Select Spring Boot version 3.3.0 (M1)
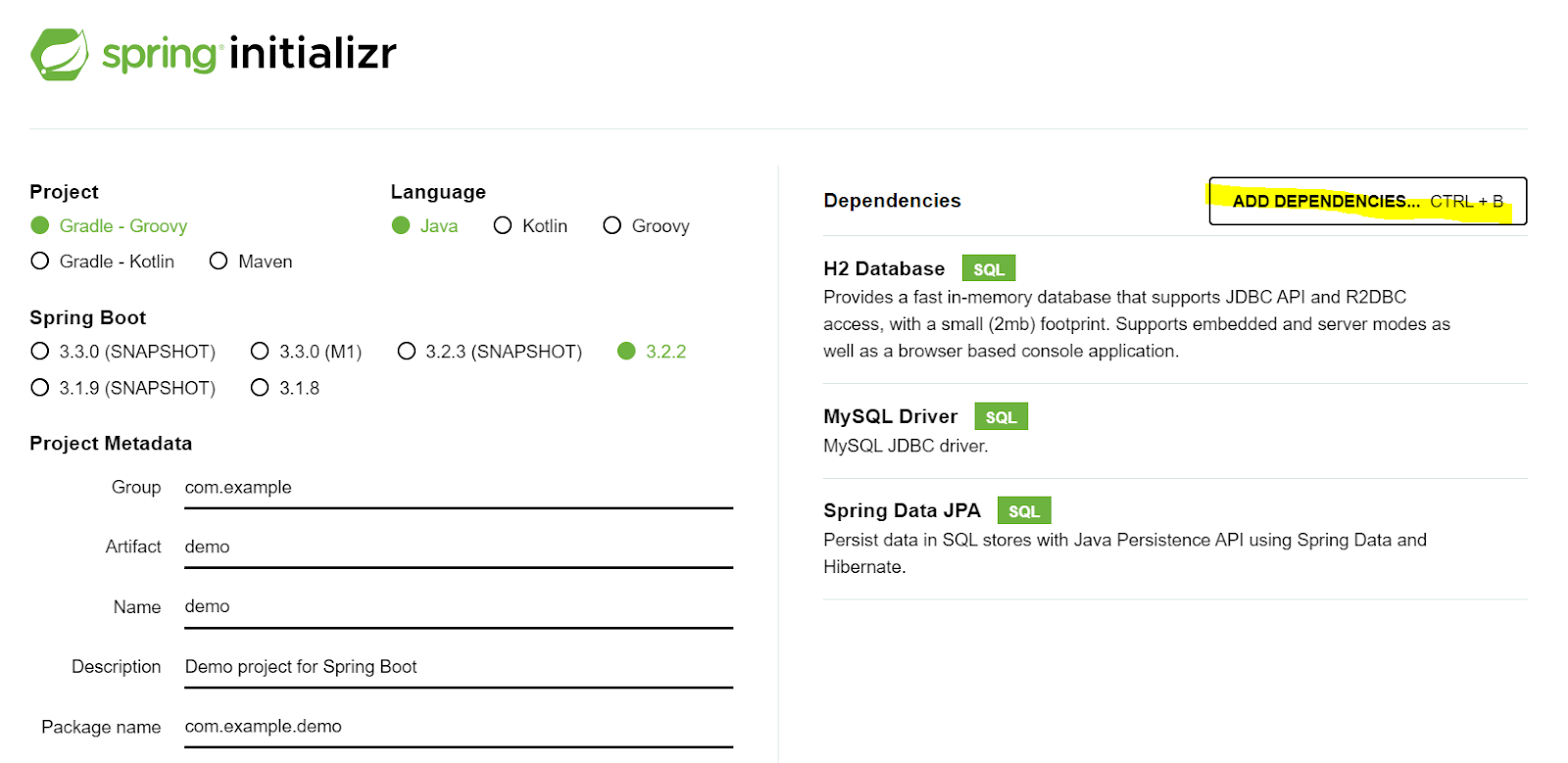Viewport: 1568px width, 763px height. 260,352
